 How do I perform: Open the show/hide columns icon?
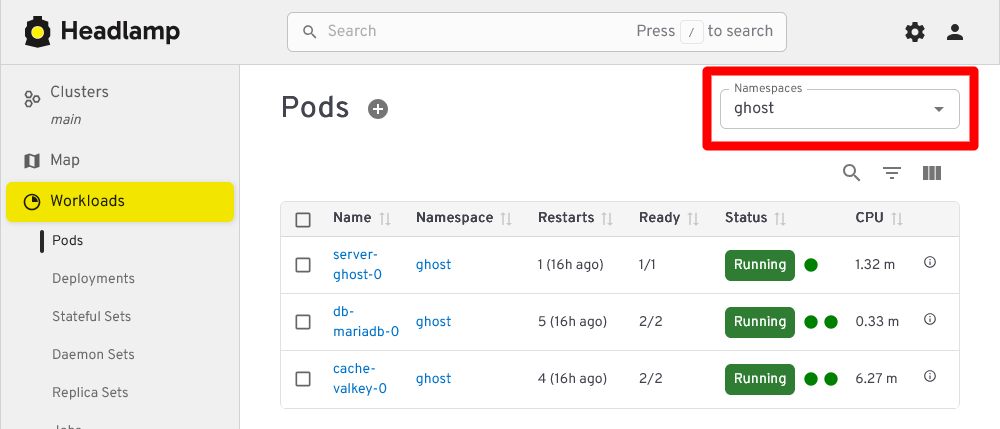pyautogui.click(x=932, y=173)
